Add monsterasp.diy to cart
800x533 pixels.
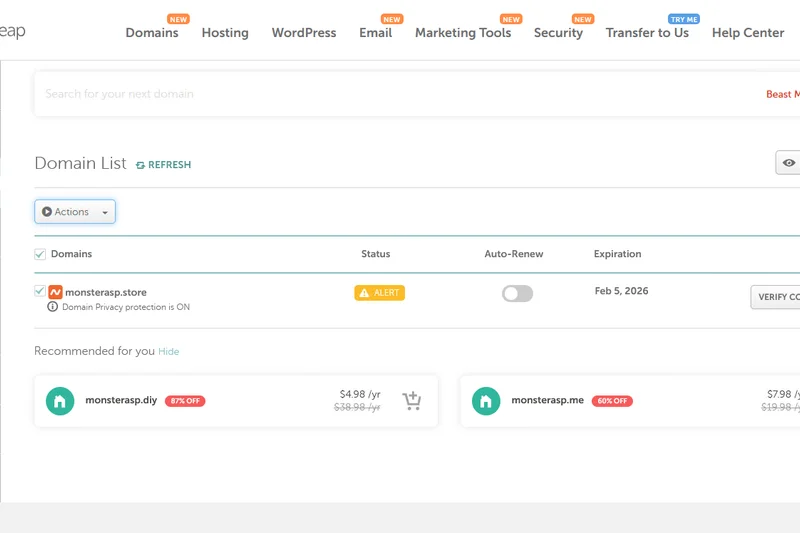point(411,401)
